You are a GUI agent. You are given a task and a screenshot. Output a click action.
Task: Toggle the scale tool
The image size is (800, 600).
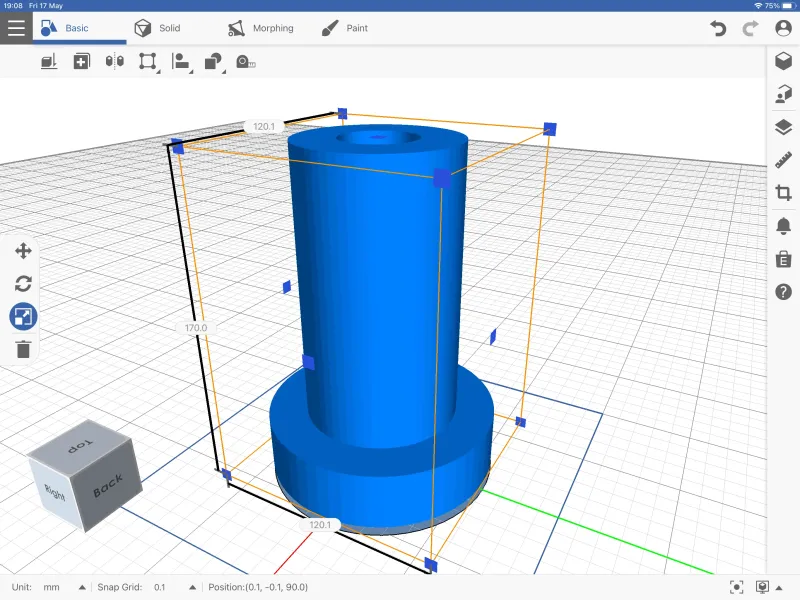point(23,316)
